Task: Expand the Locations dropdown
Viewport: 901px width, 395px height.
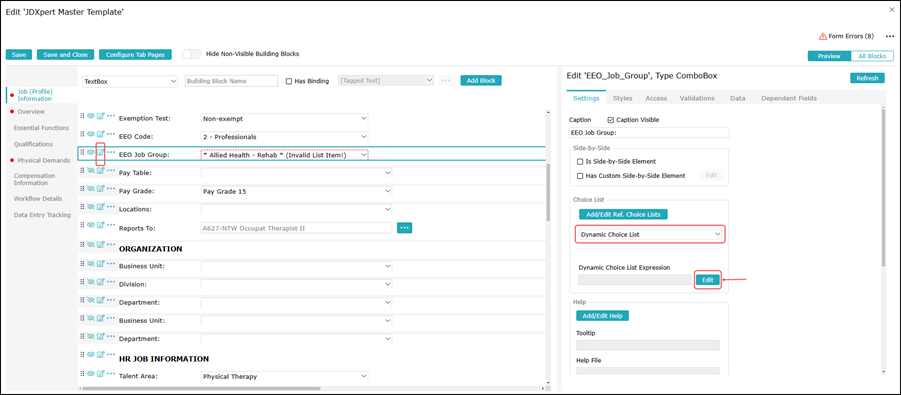Action: (296, 209)
